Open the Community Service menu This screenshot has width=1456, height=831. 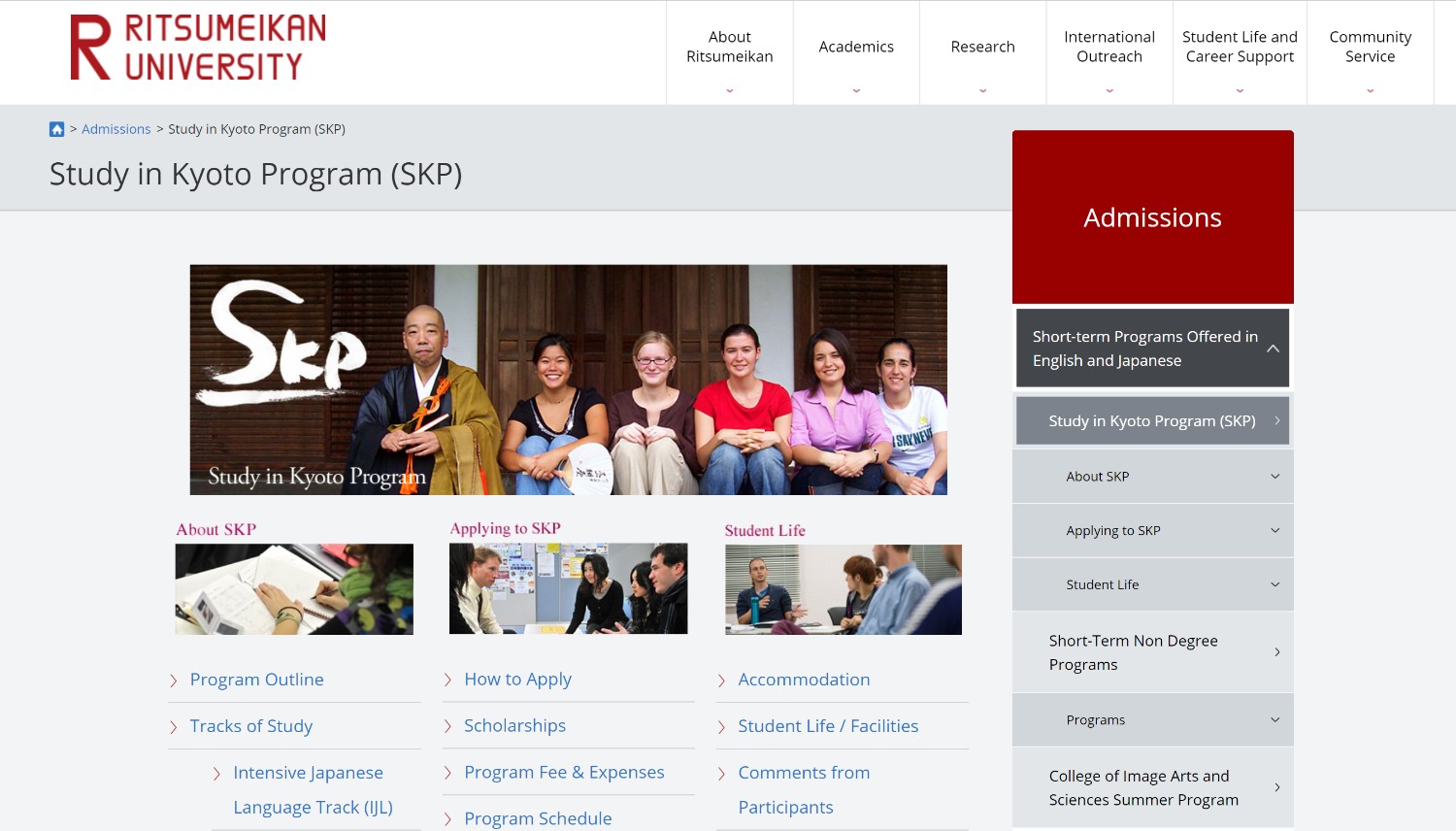click(1370, 52)
